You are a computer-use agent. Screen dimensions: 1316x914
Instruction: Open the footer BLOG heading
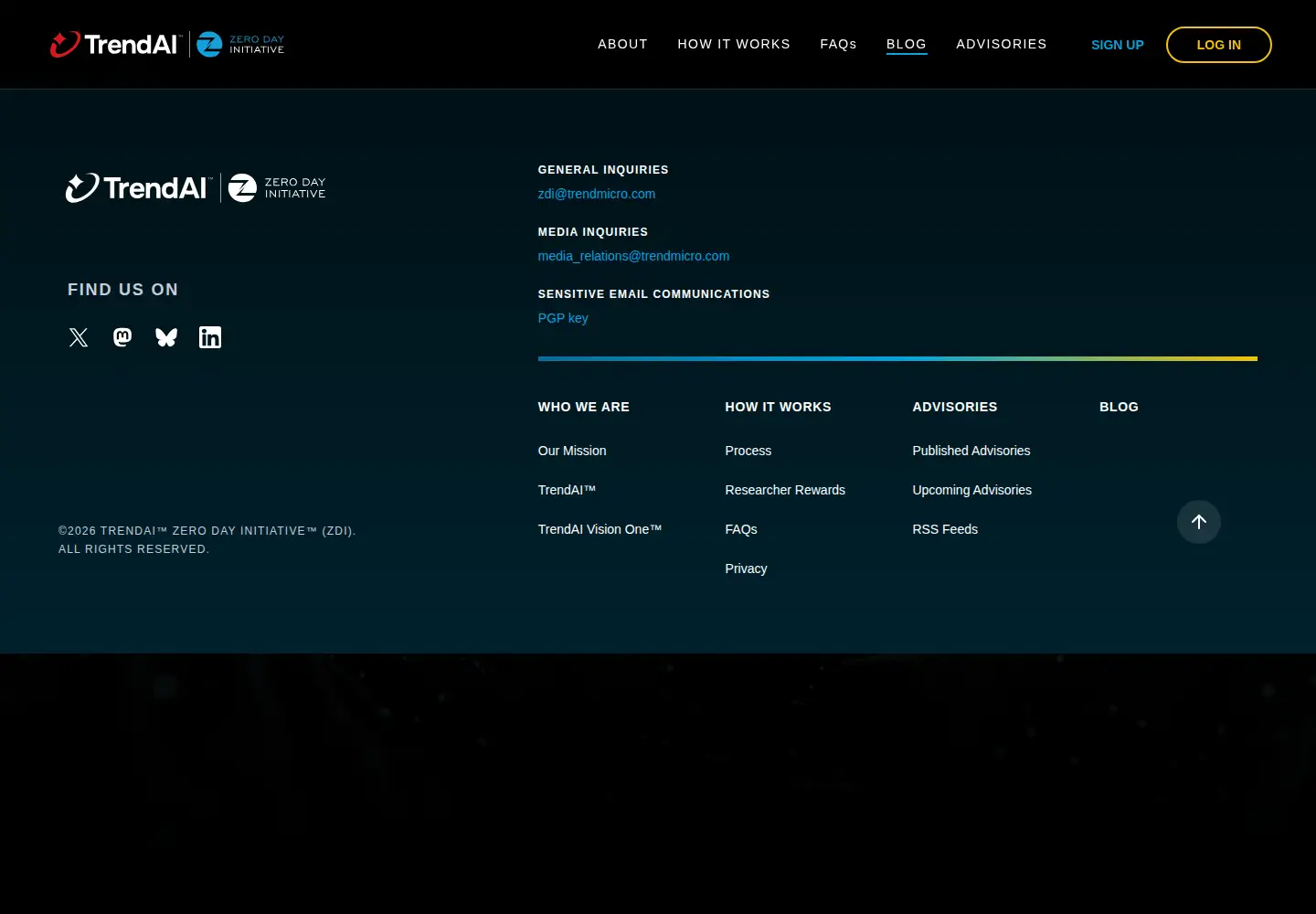coord(1119,407)
